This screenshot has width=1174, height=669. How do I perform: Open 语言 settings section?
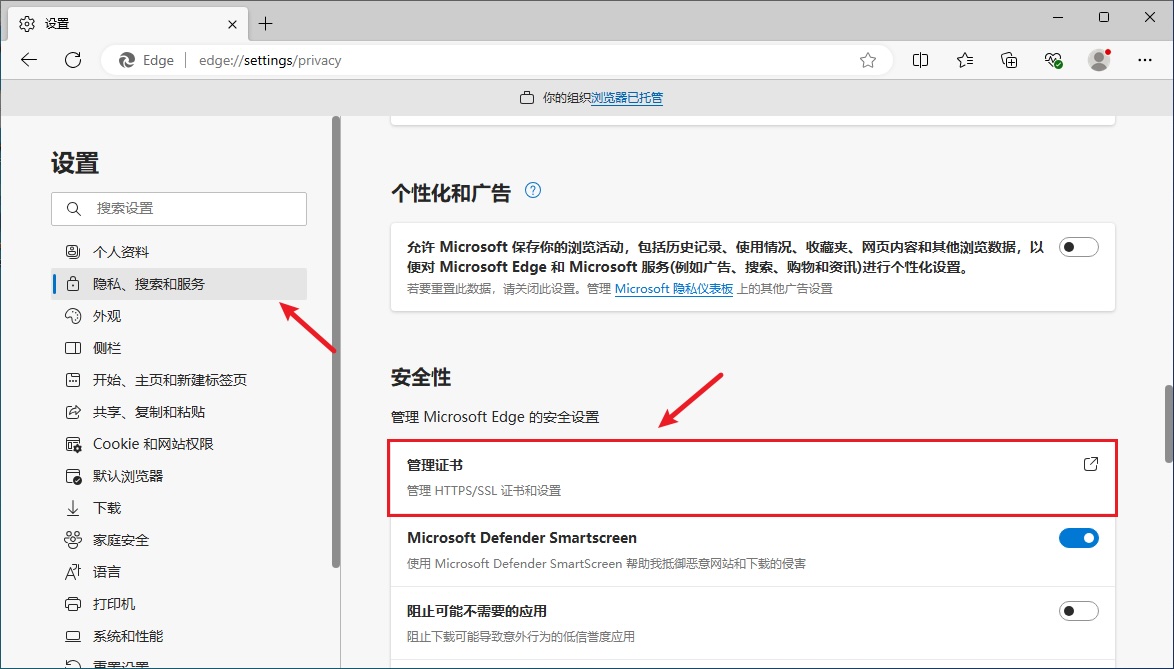pyautogui.click(x=179, y=572)
